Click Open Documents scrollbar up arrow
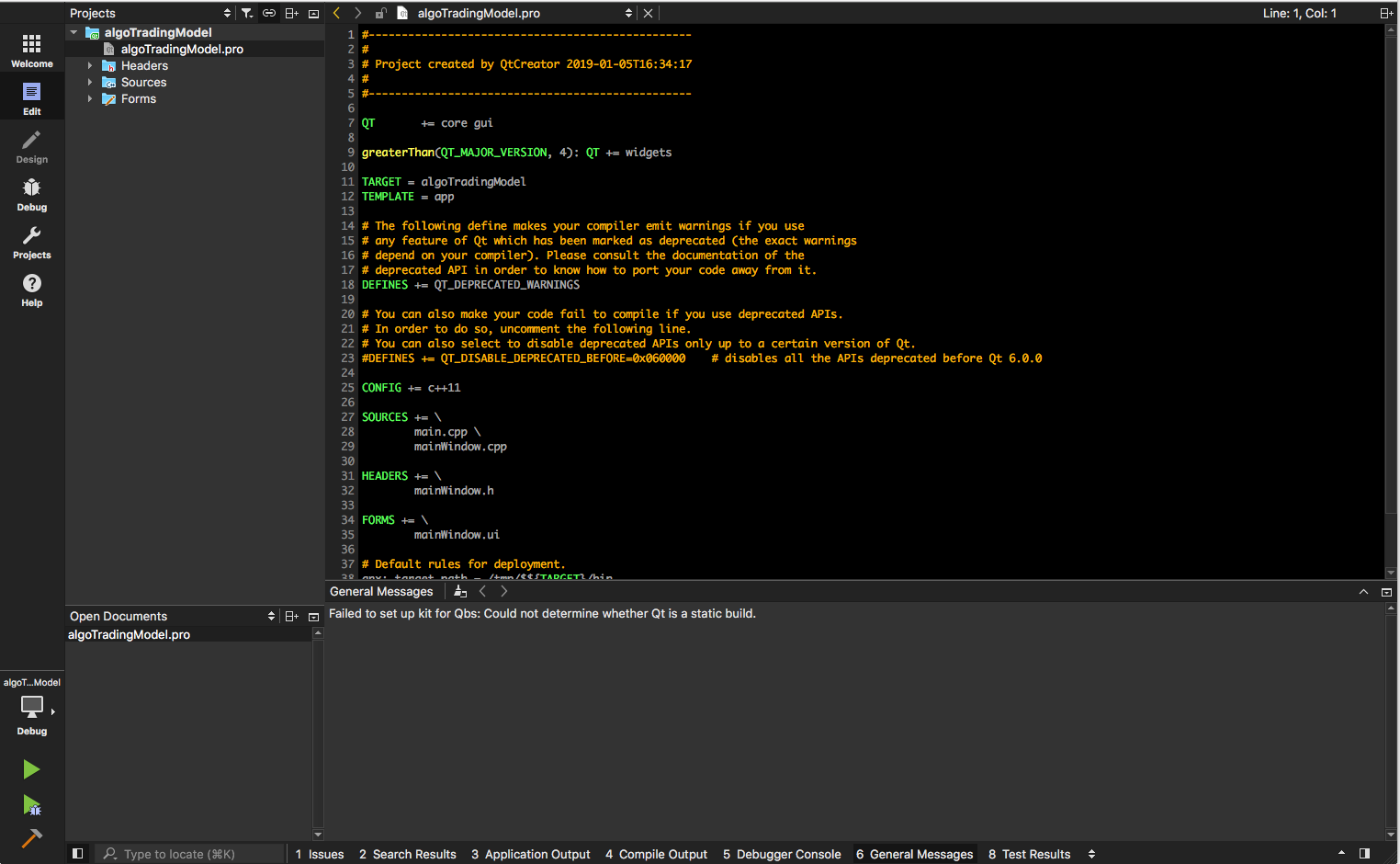Viewport: 1400px width, 864px height. pos(318,632)
